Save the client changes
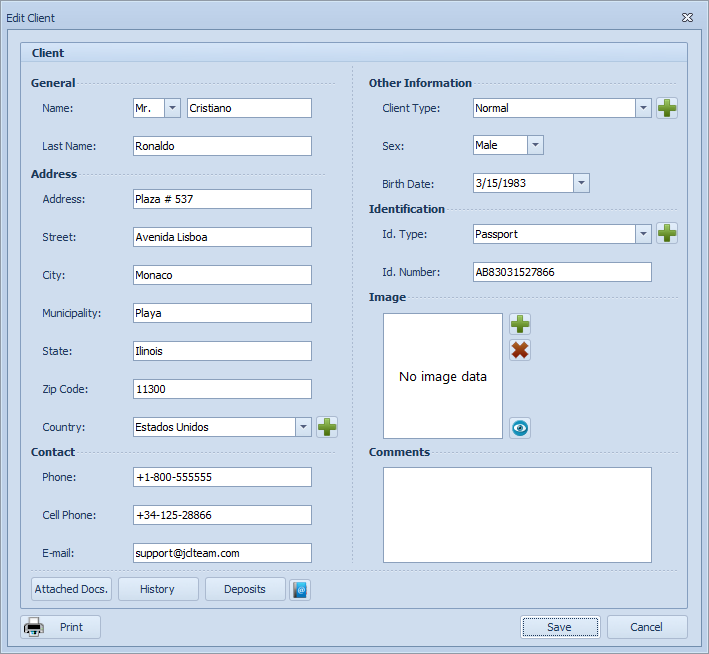This screenshot has width=709, height=654. pos(560,627)
